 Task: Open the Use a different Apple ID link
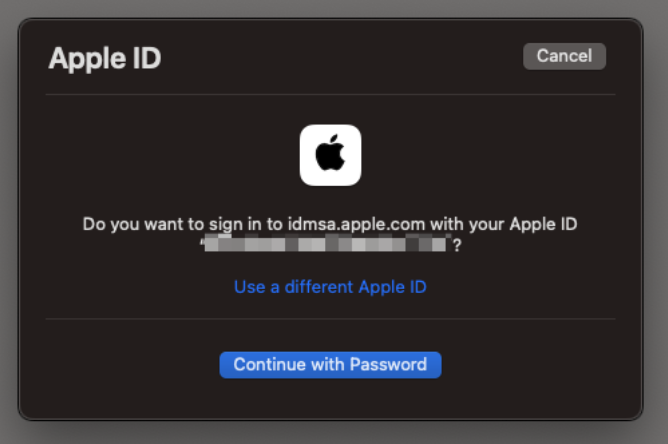(x=330, y=287)
